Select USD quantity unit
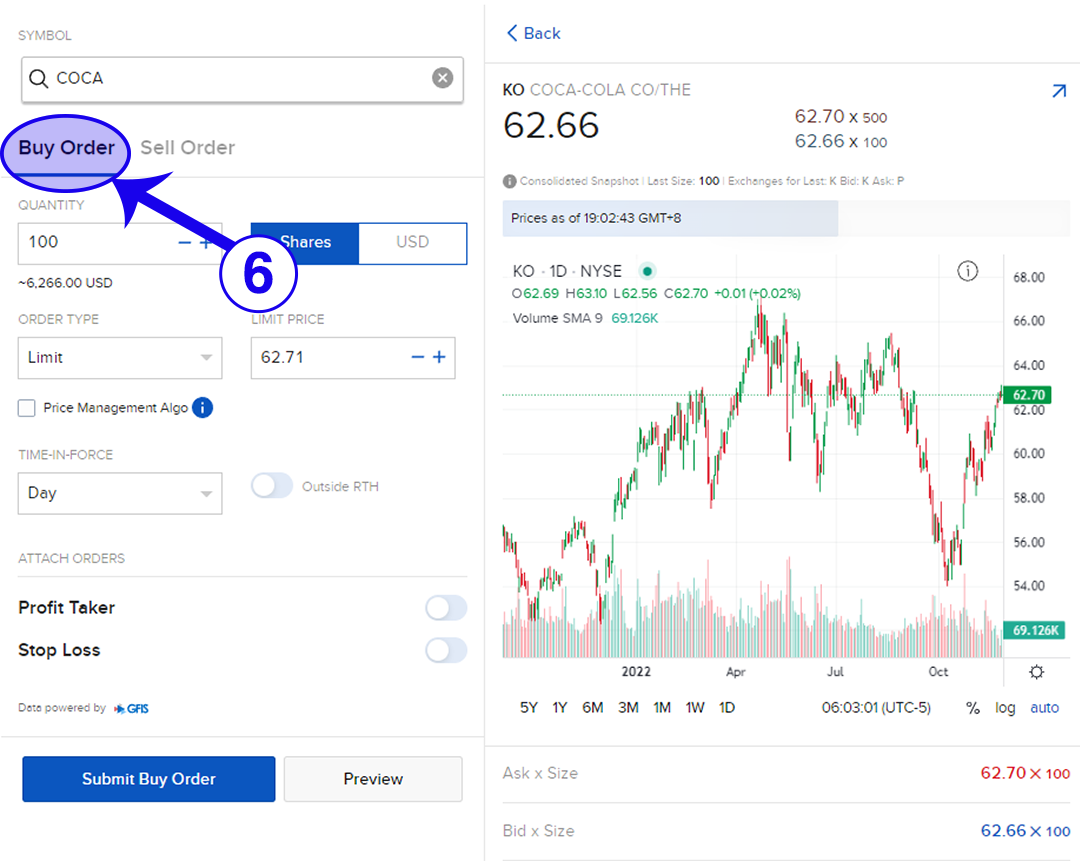The width and height of the screenshot is (1080, 861). click(x=412, y=242)
